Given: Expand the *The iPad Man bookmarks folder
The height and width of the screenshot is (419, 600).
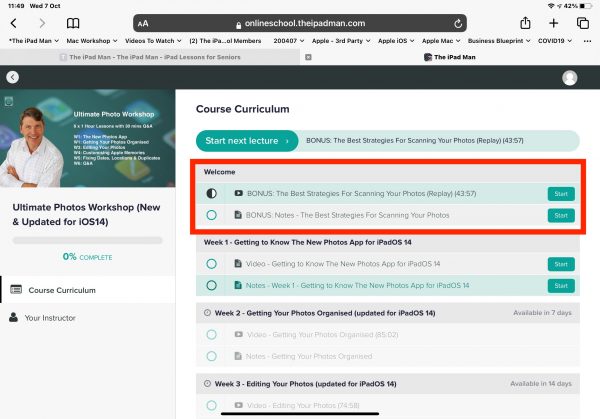Looking at the screenshot, I should [x=34, y=41].
